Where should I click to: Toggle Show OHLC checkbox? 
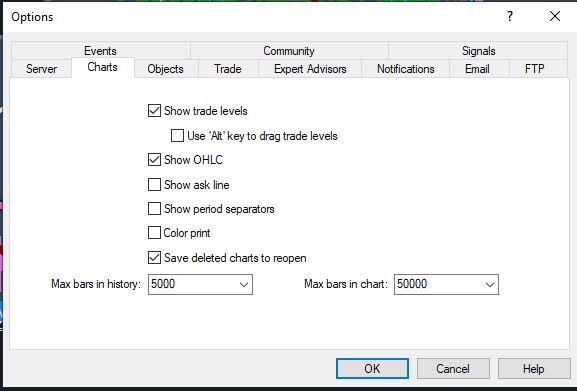[x=154, y=160]
